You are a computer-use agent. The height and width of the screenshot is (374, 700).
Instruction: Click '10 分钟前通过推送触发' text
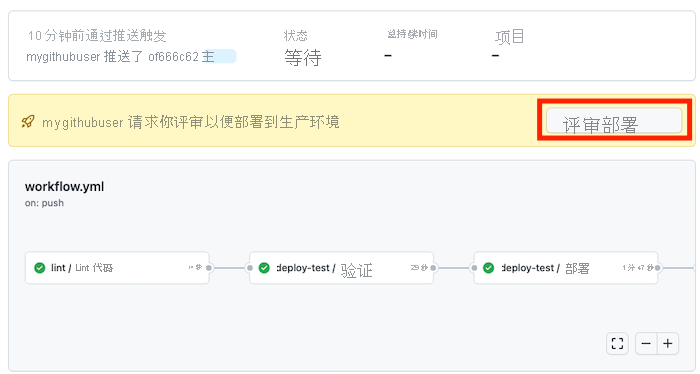(97, 36)
